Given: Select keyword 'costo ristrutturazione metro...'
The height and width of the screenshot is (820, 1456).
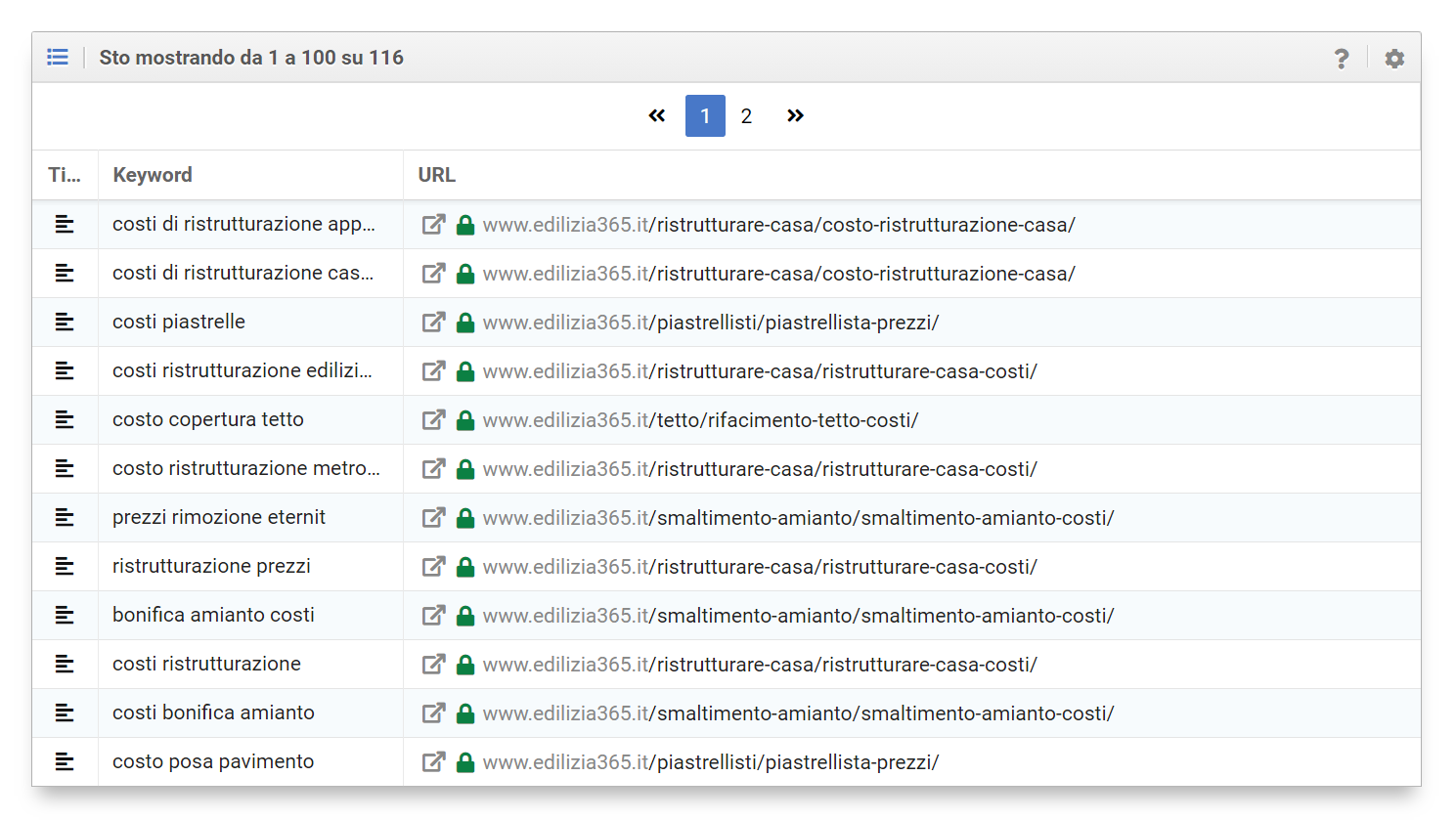Looking at the screenshot, I should click(x=246, y=468).
